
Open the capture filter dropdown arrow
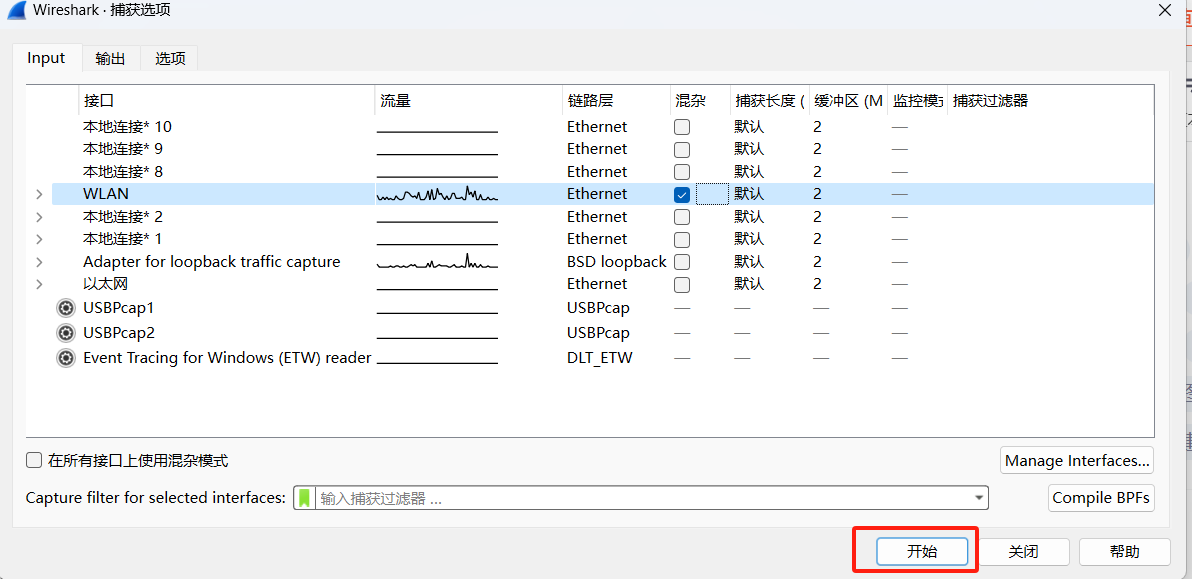click(978, 498)
